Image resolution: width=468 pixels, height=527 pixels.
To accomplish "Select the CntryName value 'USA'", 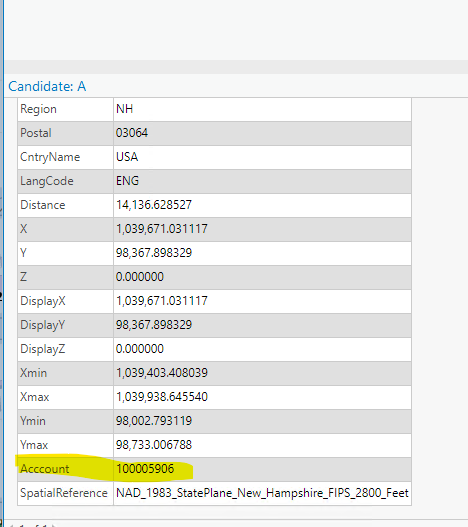I will [127, 157].
